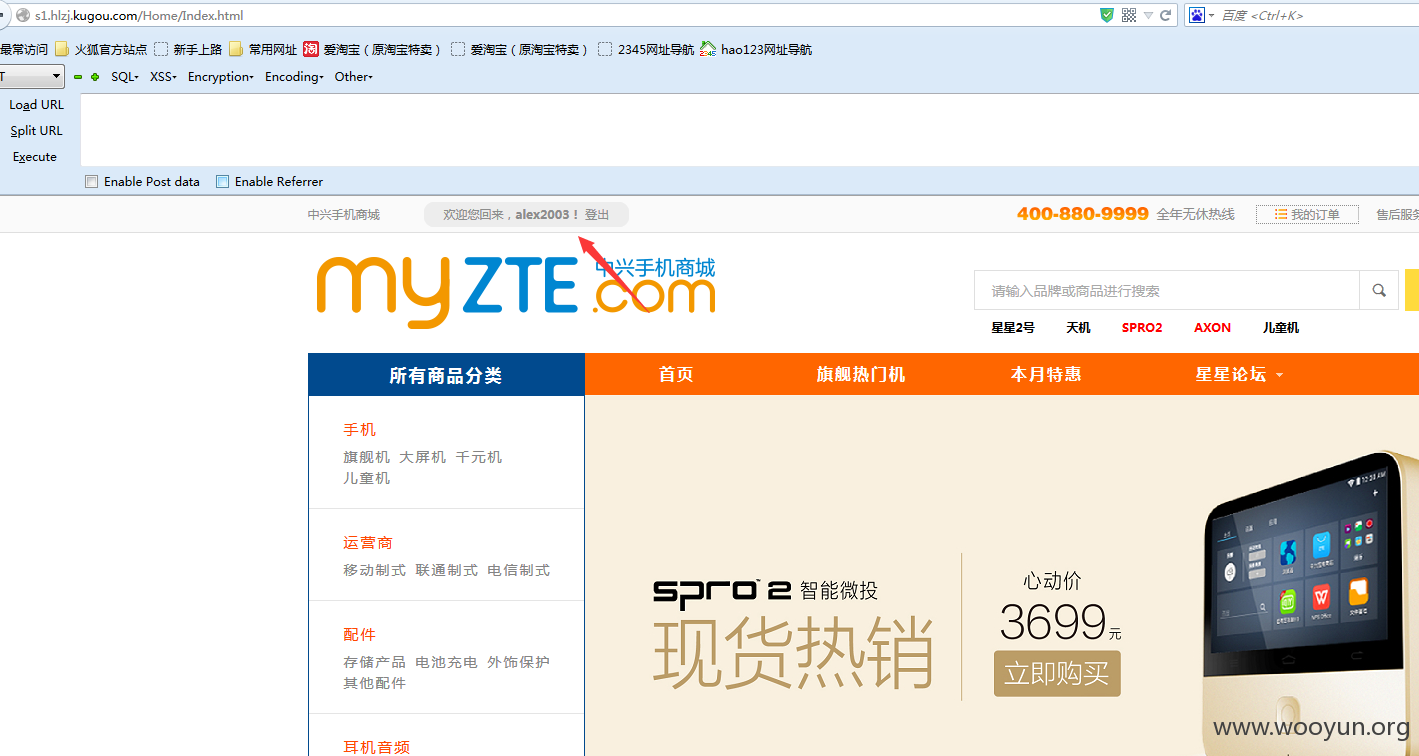Click the 儿童机 hot search link under search box

tap(1281, 328)
